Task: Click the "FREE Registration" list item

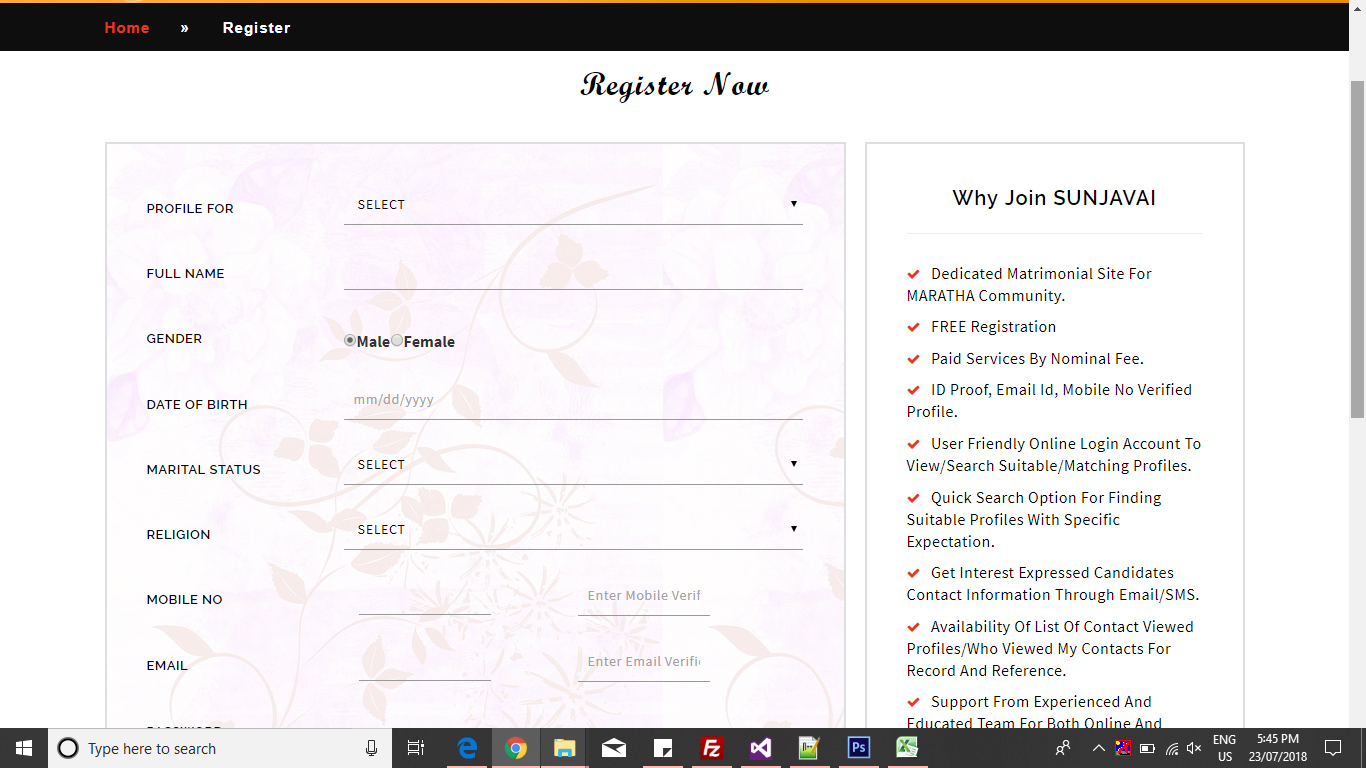Action: click(993, 327)
